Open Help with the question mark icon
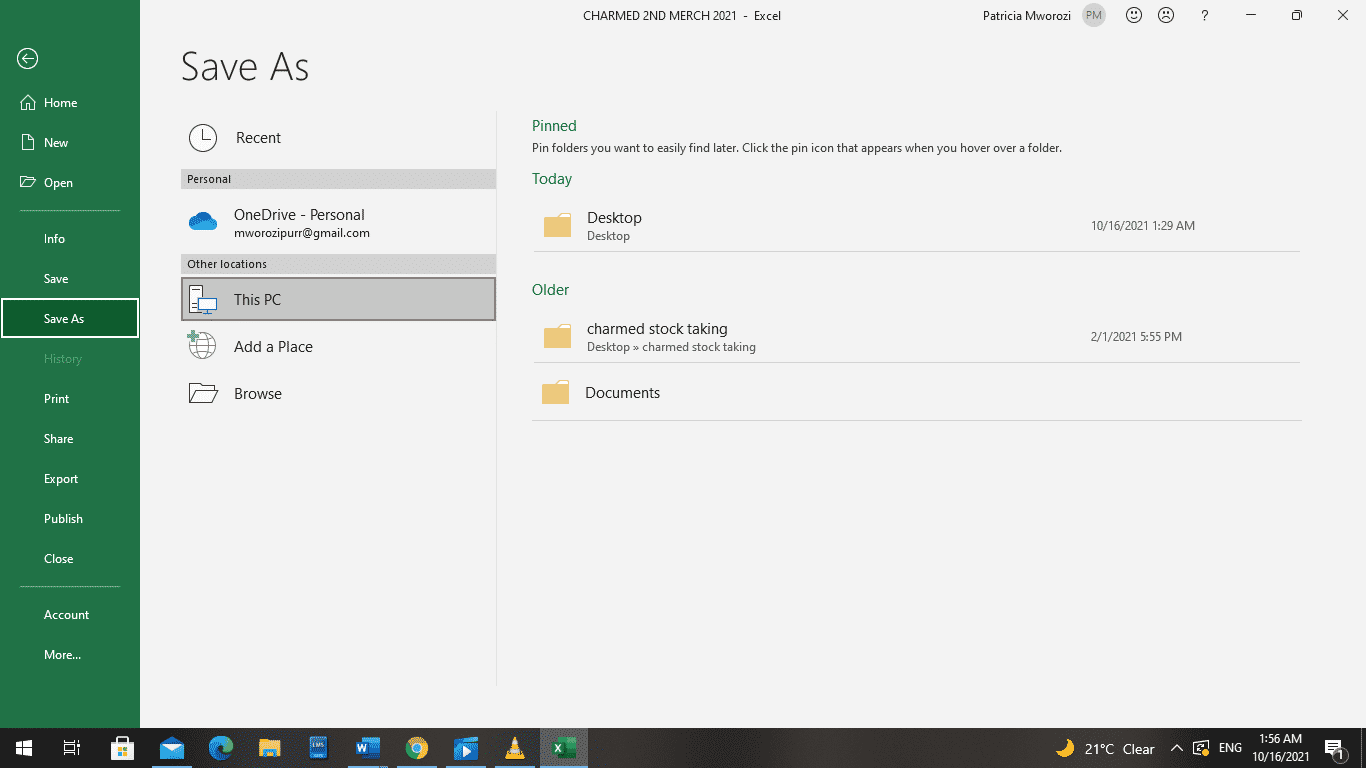Viewport: 1366px width, 768px height. (x=1204, y=15)
